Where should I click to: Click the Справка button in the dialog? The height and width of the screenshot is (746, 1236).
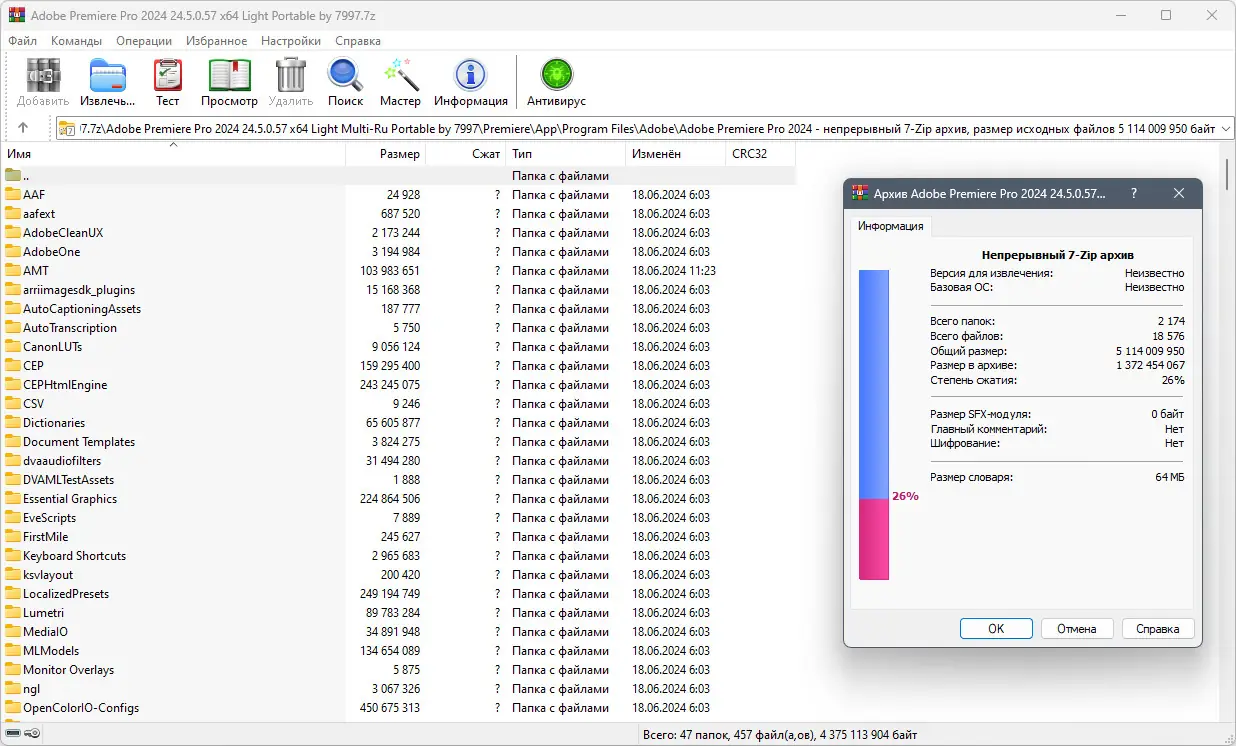pyautogui.click(x=1158, y=628)
